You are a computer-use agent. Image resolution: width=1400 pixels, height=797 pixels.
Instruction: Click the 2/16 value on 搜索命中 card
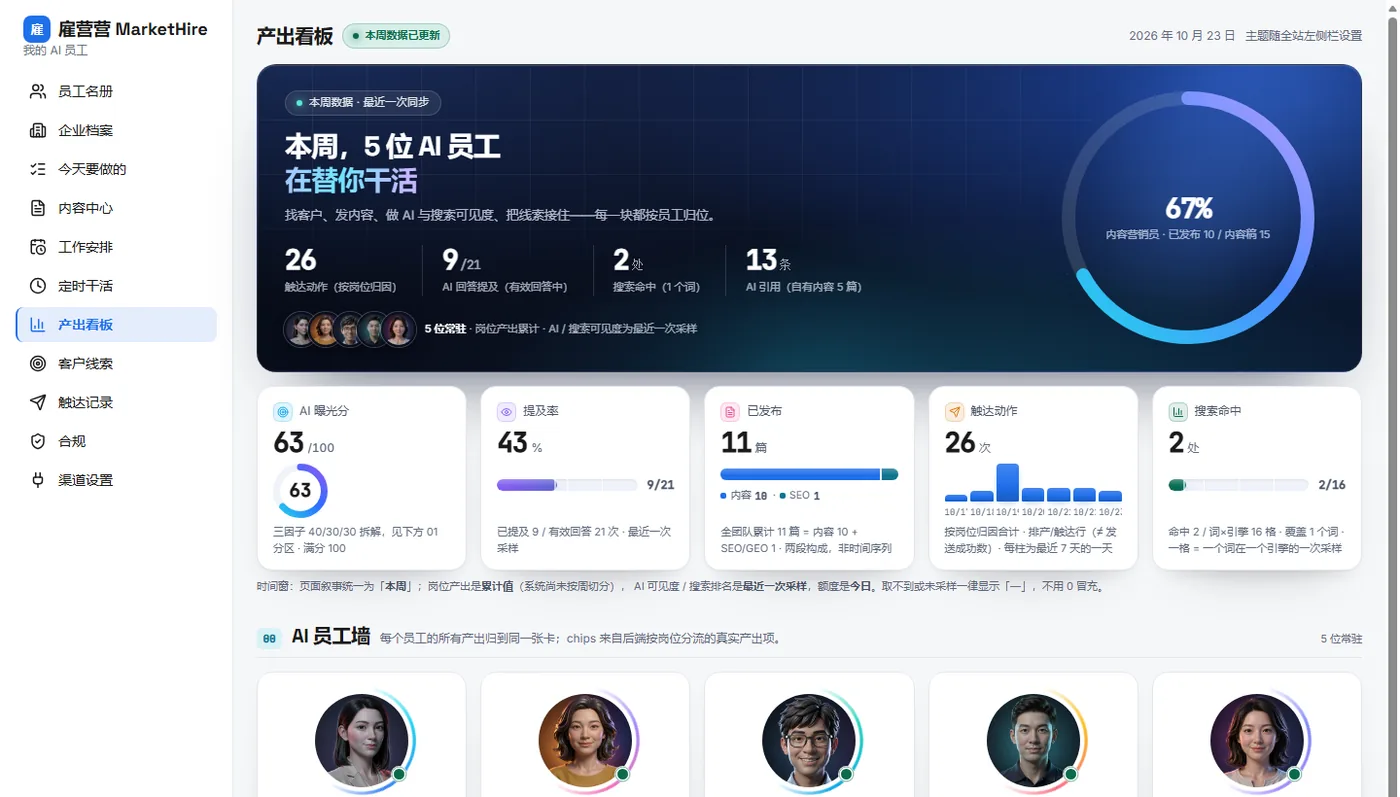1332,485
